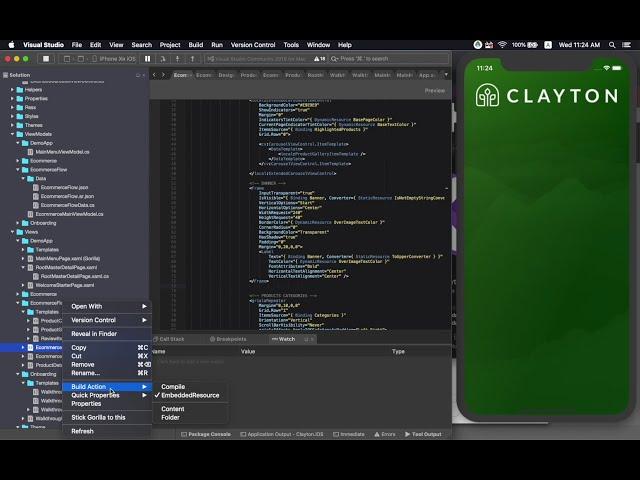This screenshot has width=640, height=480.
Task: Select EcommerceFlowData.cs in the tree
Action: tap(68, 205)
